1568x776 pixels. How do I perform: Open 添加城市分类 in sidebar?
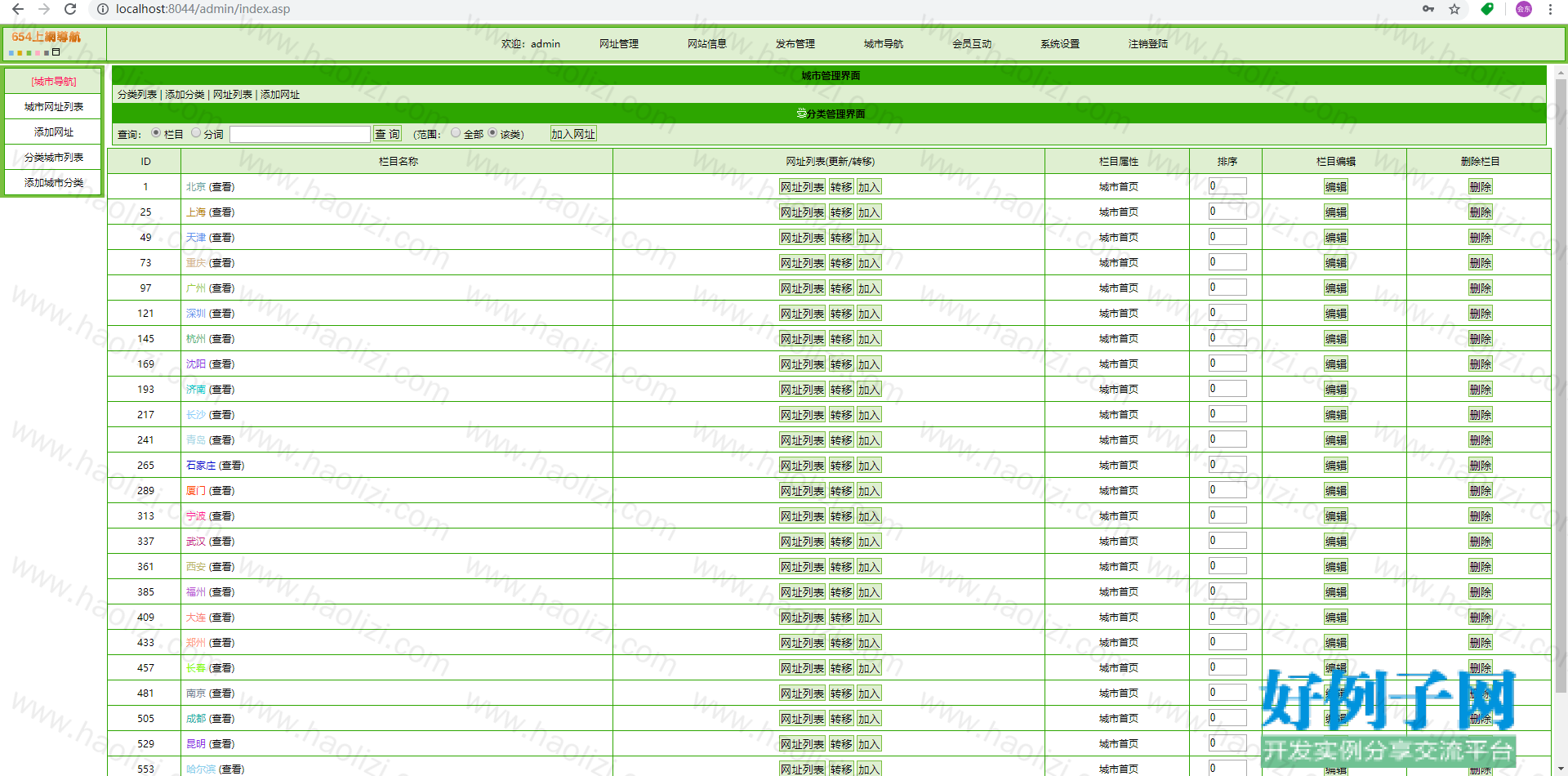tap(54, 183)
